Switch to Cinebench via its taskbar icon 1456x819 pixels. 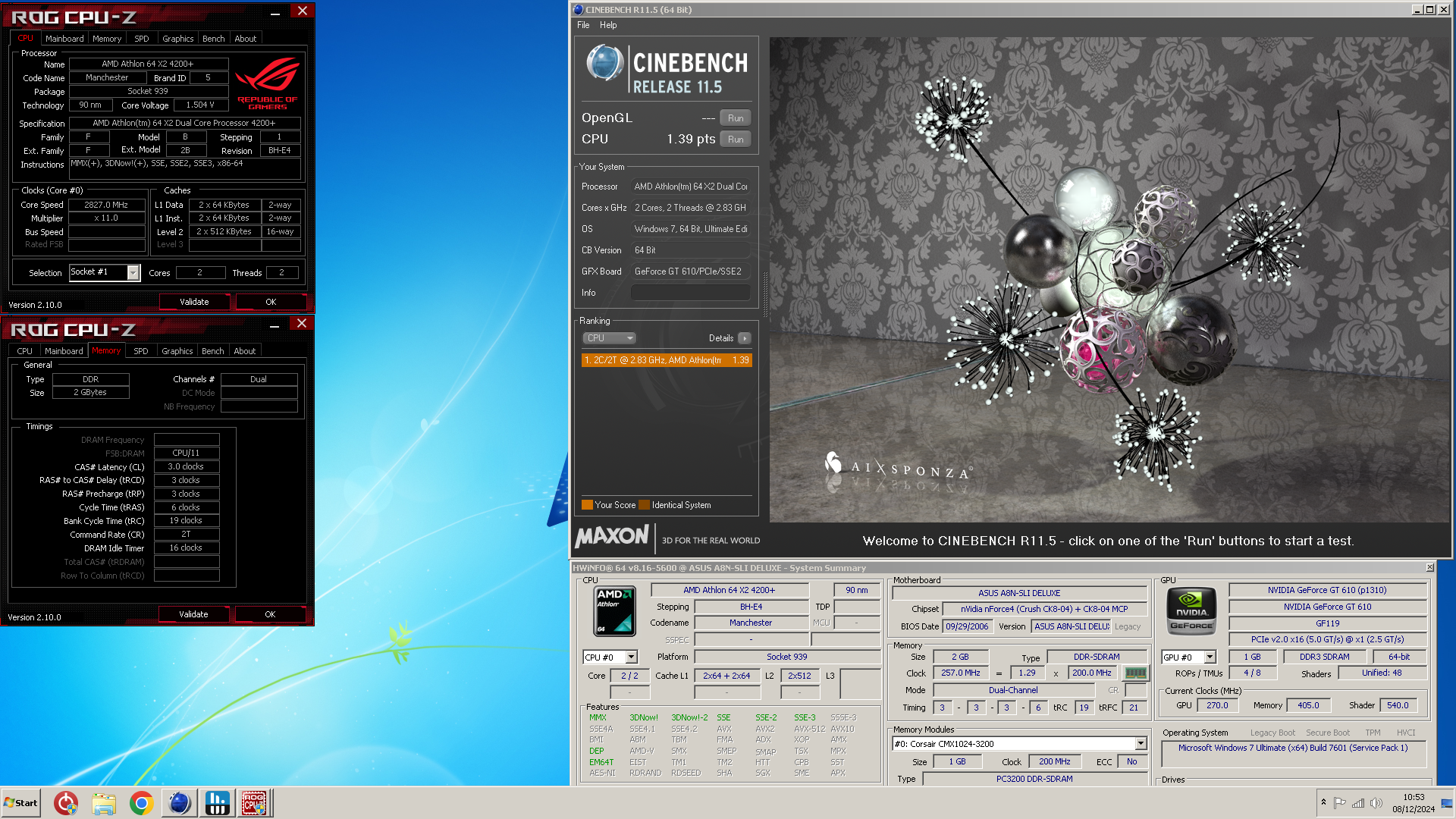click(180, 803)
